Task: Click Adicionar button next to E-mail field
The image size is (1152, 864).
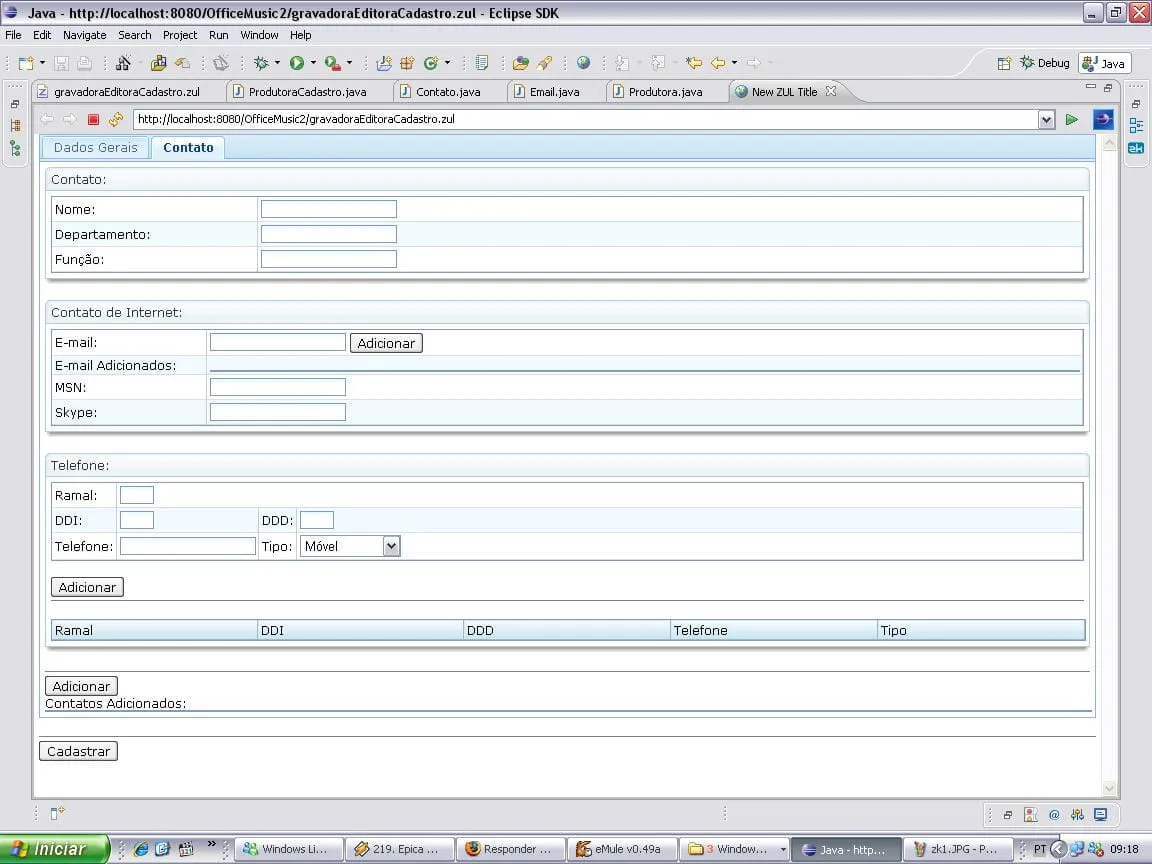Action: [386, 343]
